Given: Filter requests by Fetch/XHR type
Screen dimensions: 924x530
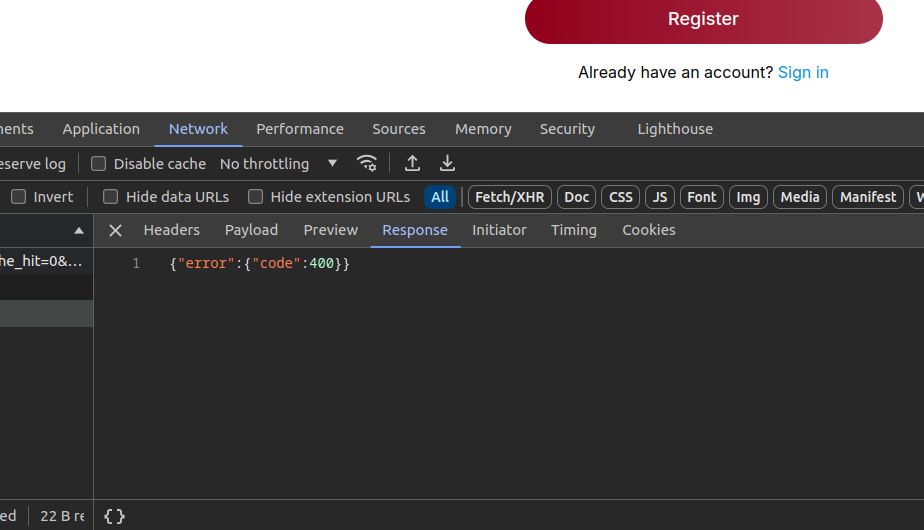Looking at the screenshot, I should click(x=509, y=197).
